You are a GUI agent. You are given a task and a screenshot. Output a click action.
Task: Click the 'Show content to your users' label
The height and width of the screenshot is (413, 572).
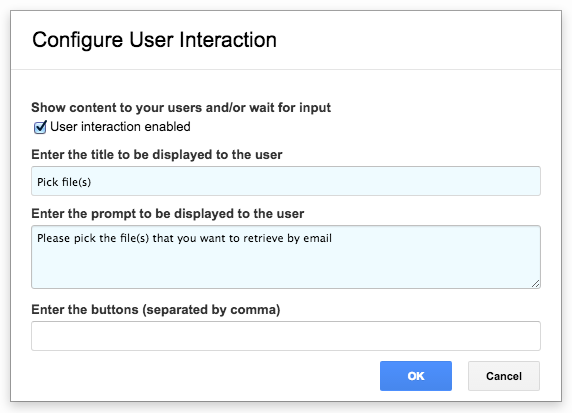click(x=181, y=108)
